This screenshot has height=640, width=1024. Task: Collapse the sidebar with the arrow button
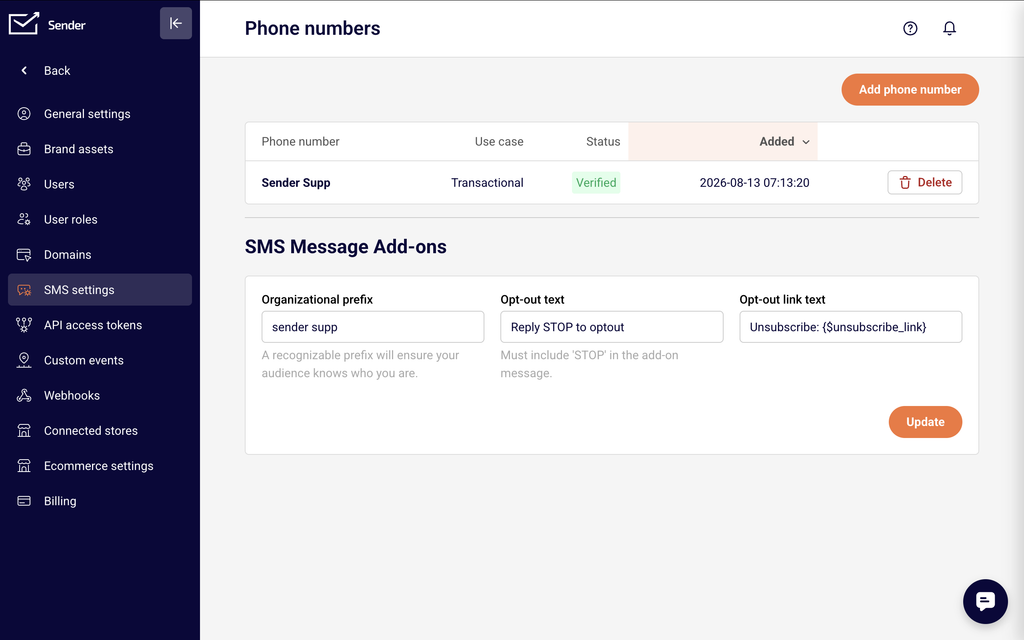176,24
